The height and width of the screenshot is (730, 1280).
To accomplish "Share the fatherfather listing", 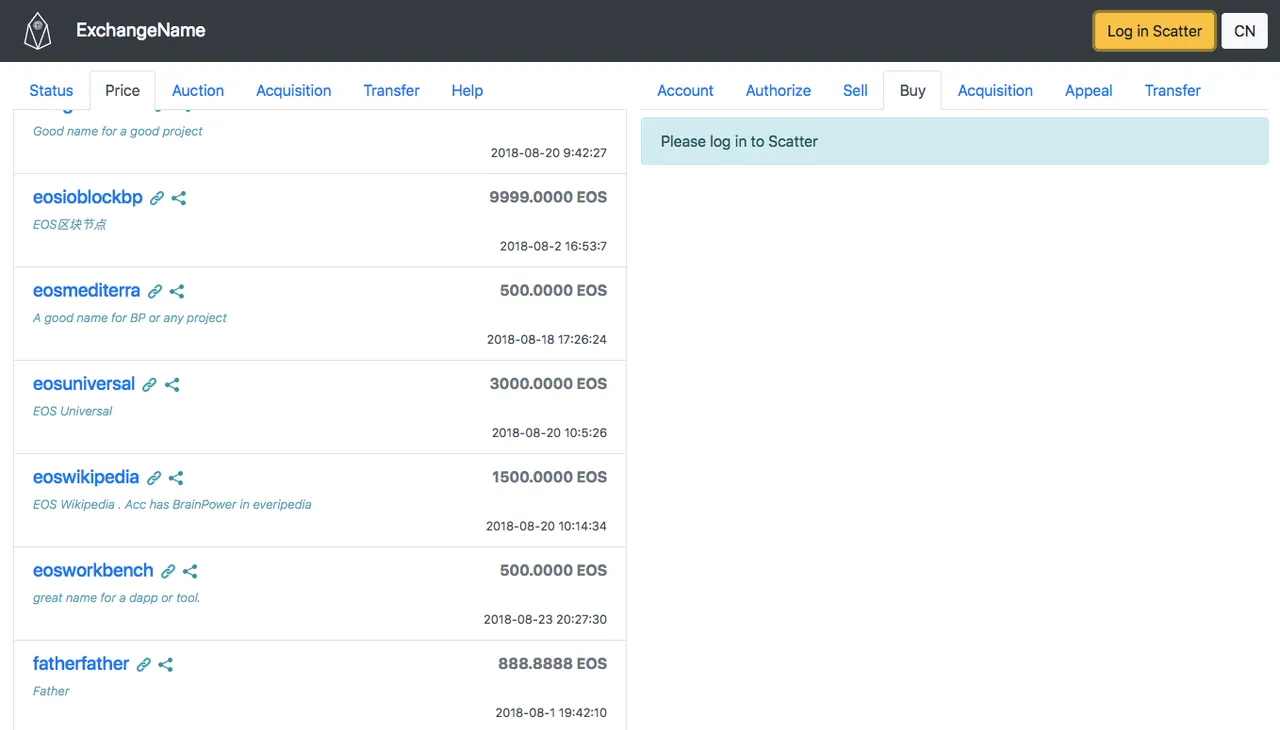I will pyautogui.click(x=166, y=664).
